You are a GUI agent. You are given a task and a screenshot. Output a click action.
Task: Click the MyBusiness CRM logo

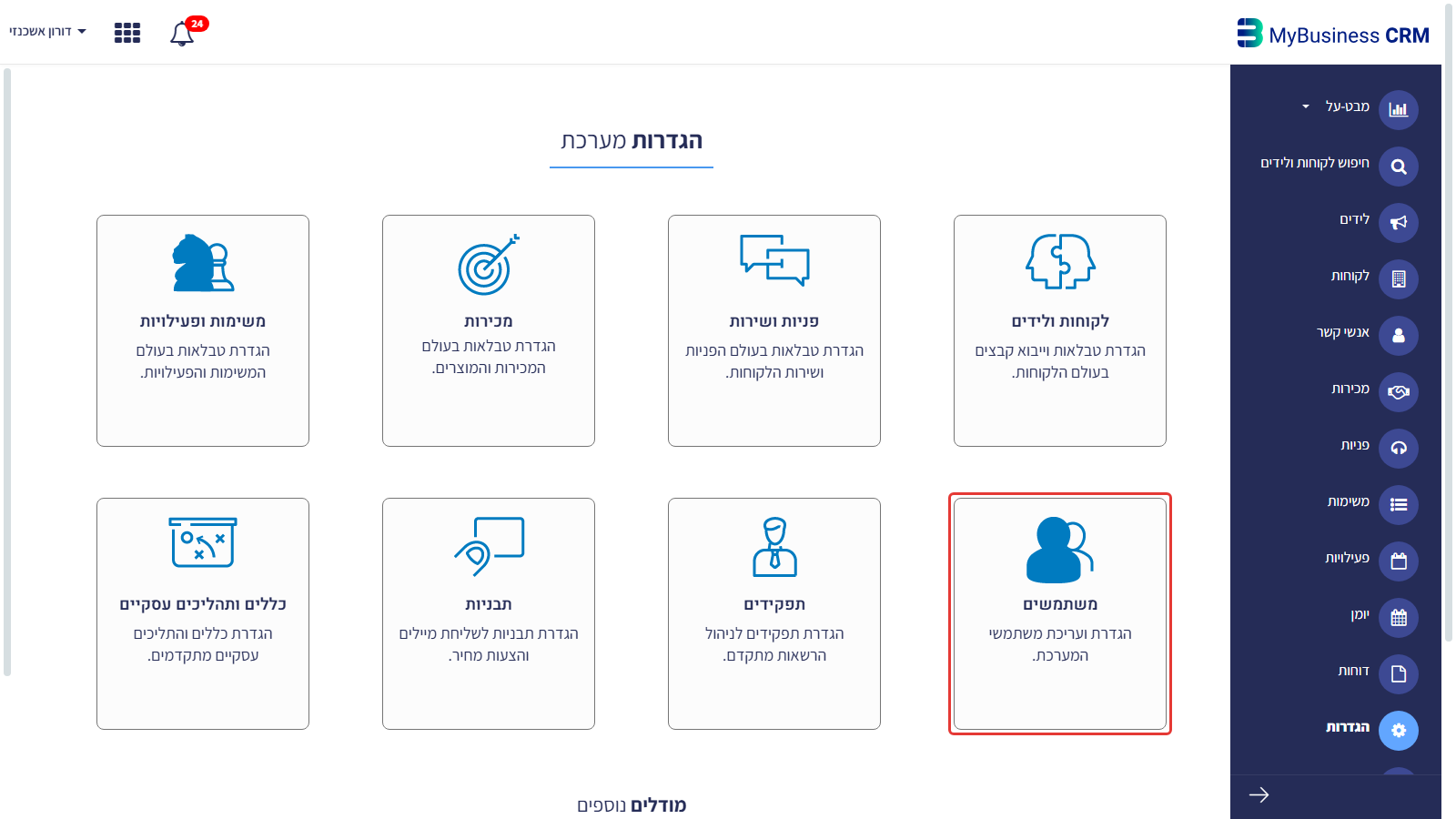pos(1333,35)
